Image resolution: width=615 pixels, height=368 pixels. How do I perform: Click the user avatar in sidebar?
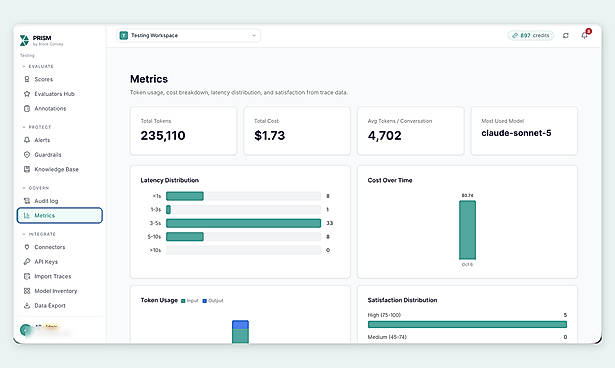point(25,330)
